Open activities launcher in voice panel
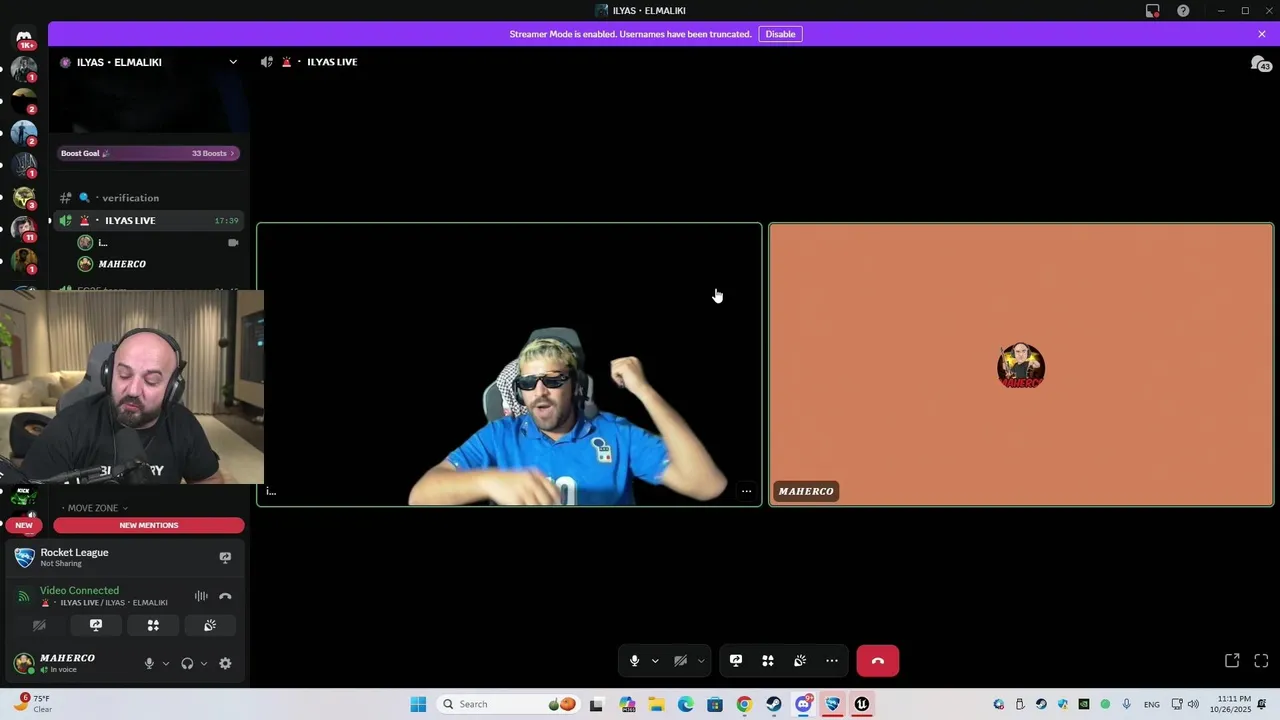The width and height of the screenshot is (1280, 720). (153, 625)
